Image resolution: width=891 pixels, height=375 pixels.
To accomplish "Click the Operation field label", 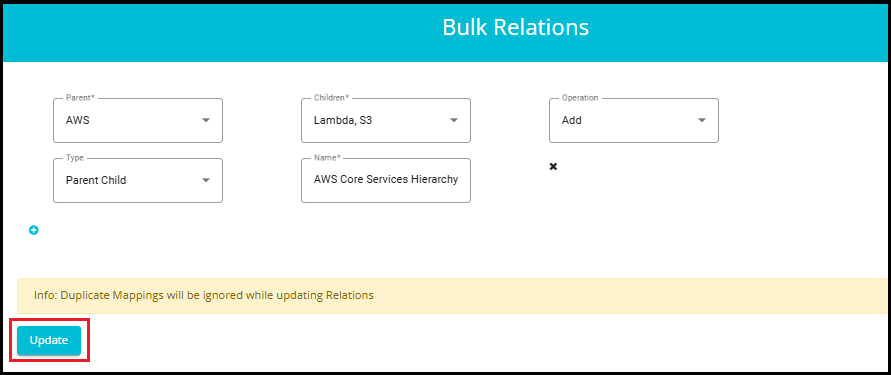I will pyautogui.click(x=580, y=98).
